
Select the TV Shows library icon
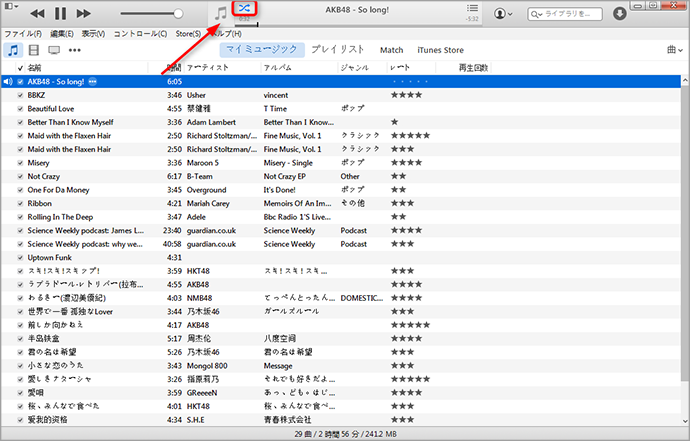(54, 50)
